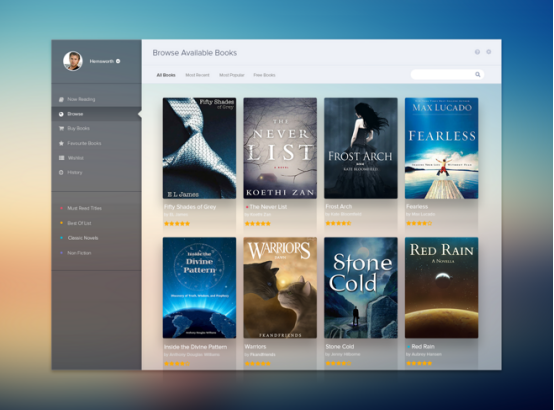This screenshot has height=410, width=554.
Task: Open the Now Reading sidebar icon
Action: [61, 99]
